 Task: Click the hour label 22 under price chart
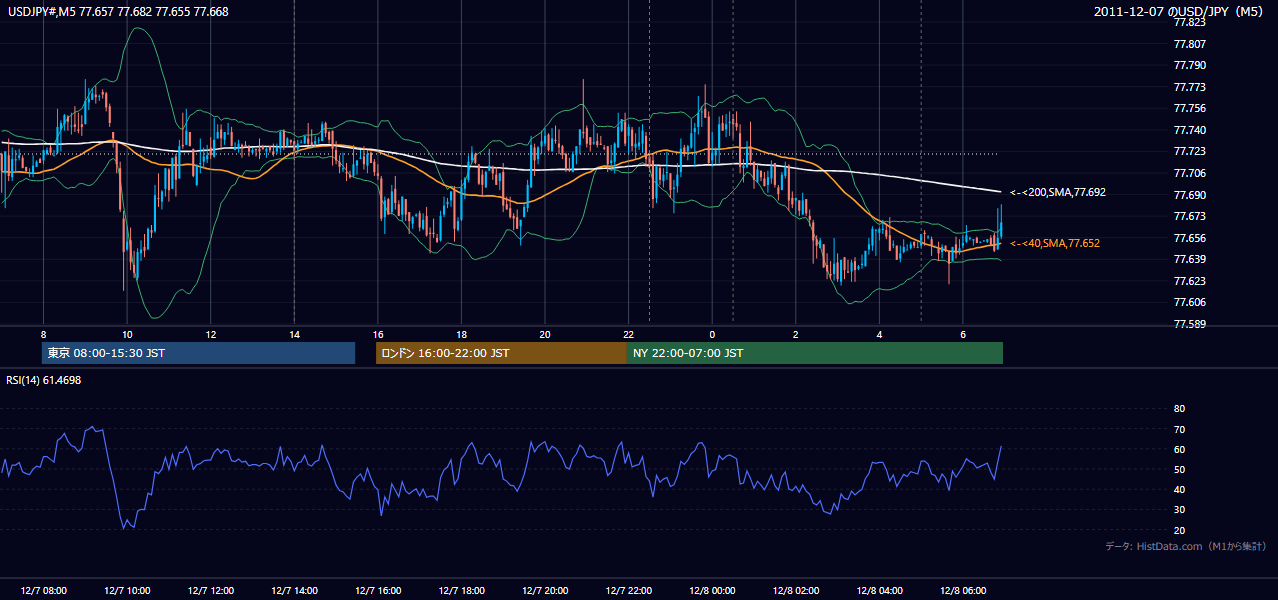628,334
